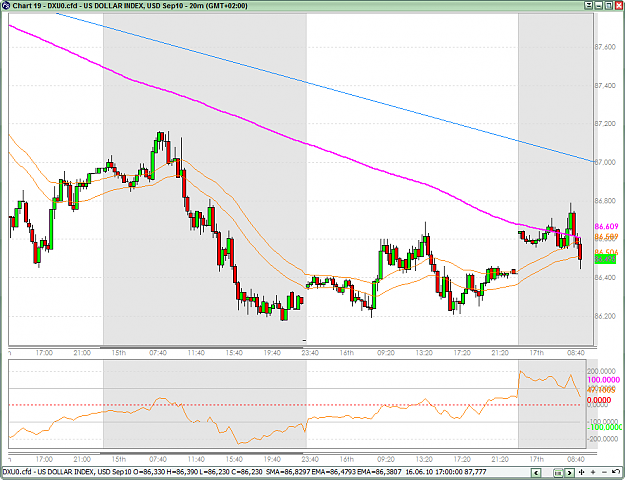Click 15th date label on main time axis
Screen dimensions: 625x480
(x=119, y=353)
